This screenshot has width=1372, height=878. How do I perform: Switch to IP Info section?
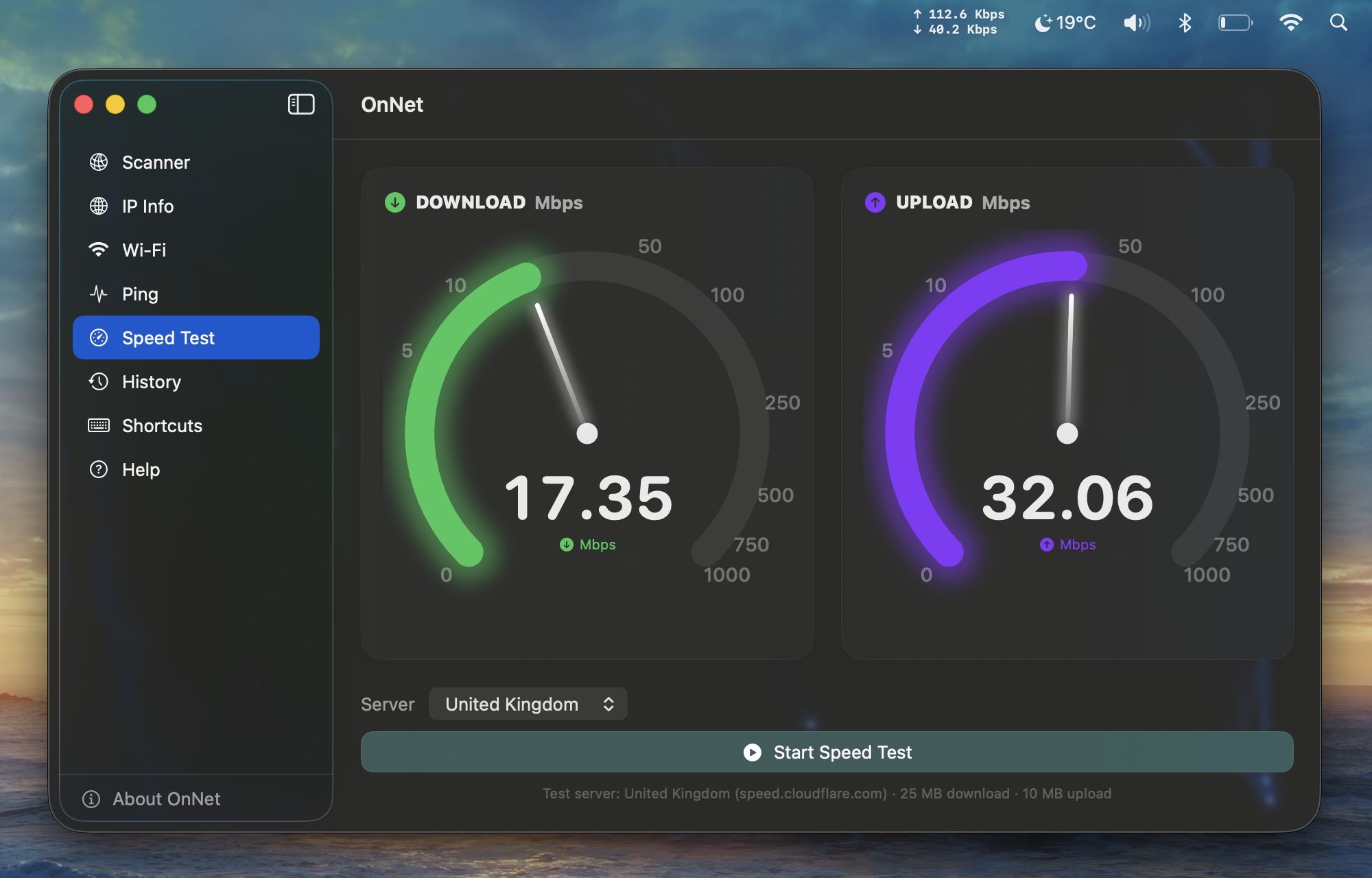(x=196, y=206)
